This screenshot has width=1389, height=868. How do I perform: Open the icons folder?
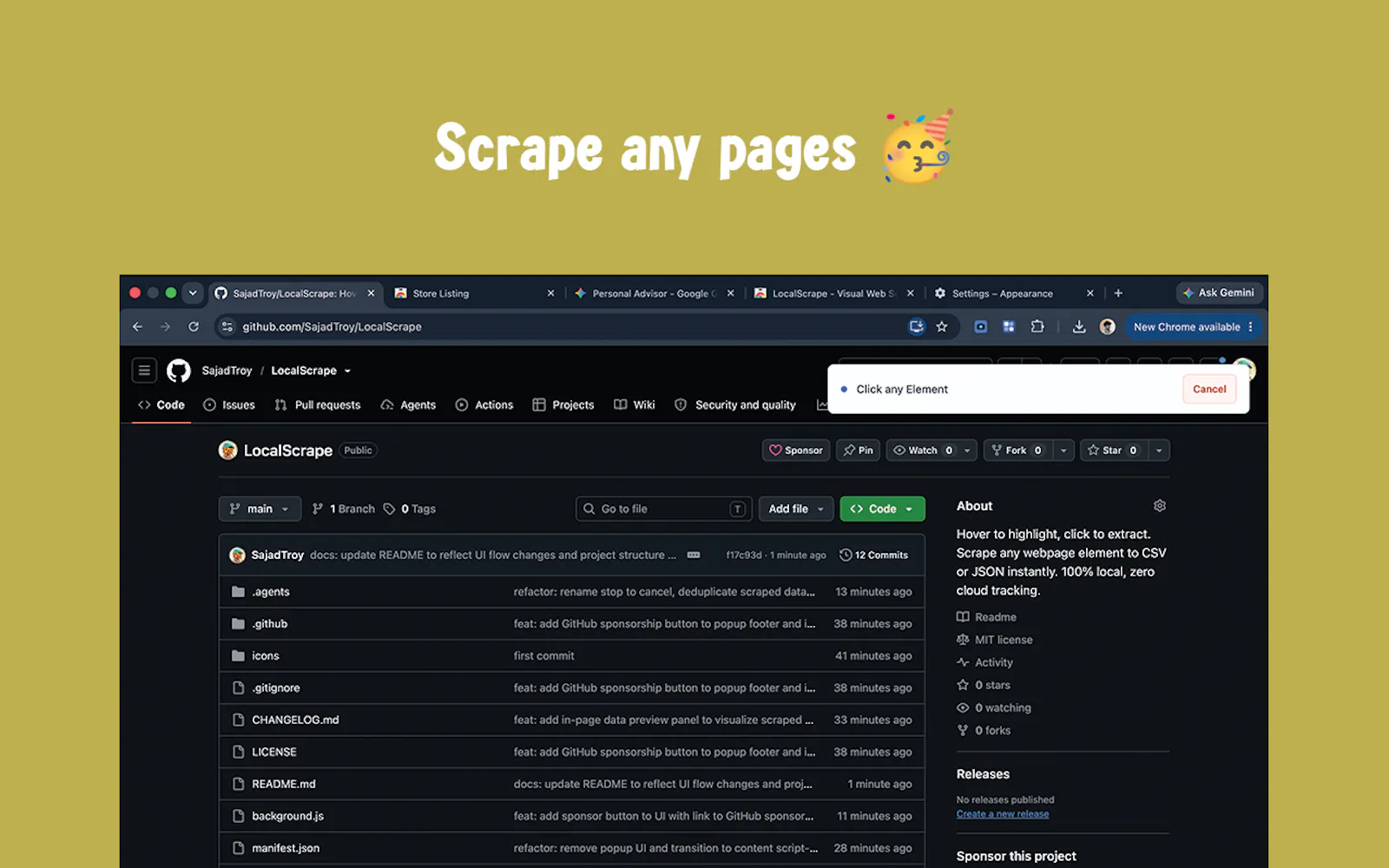coord(266,656)
